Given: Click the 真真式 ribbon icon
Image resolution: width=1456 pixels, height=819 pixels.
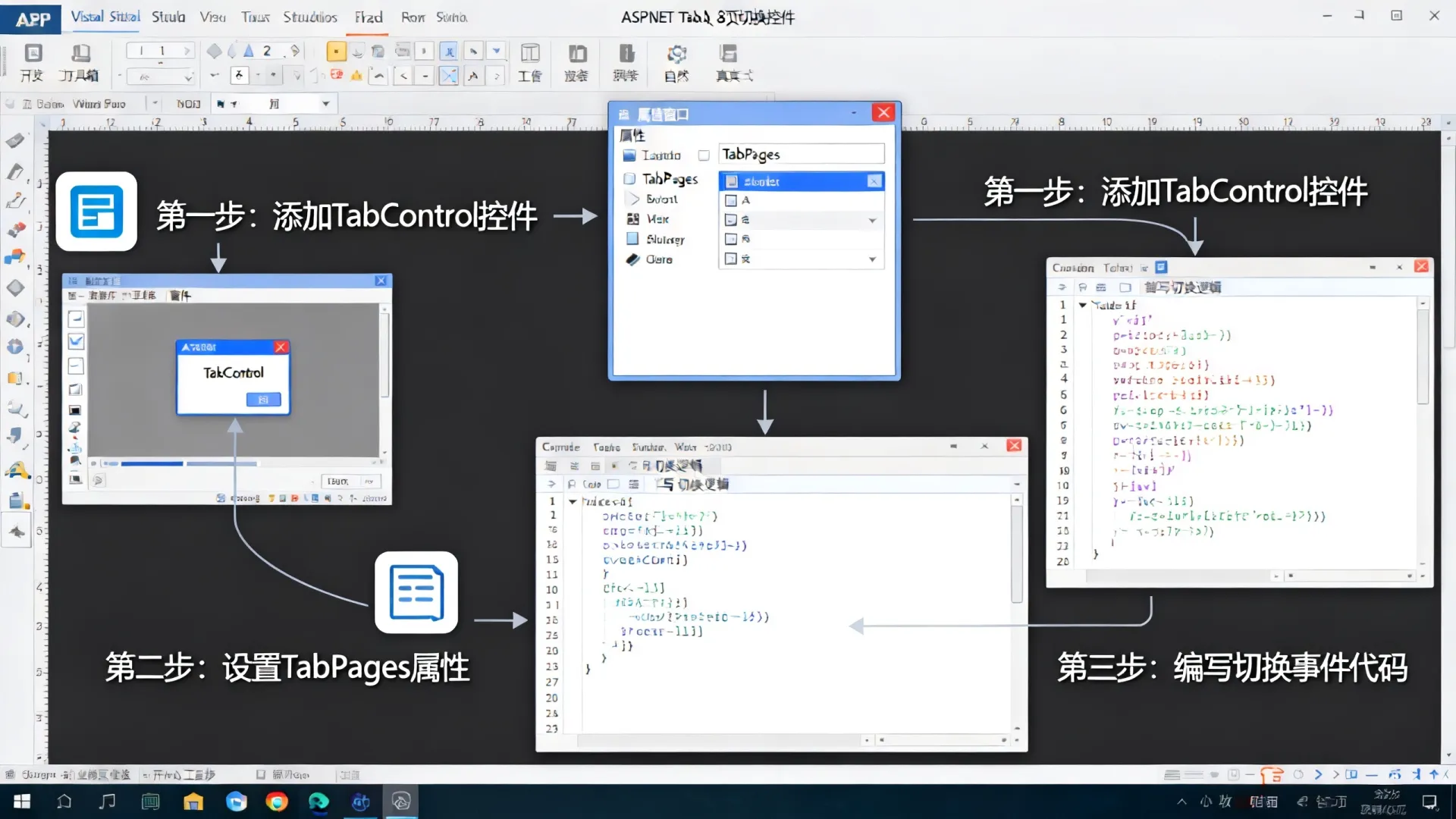Looking at the screenshot, I should tap(728, 54).
